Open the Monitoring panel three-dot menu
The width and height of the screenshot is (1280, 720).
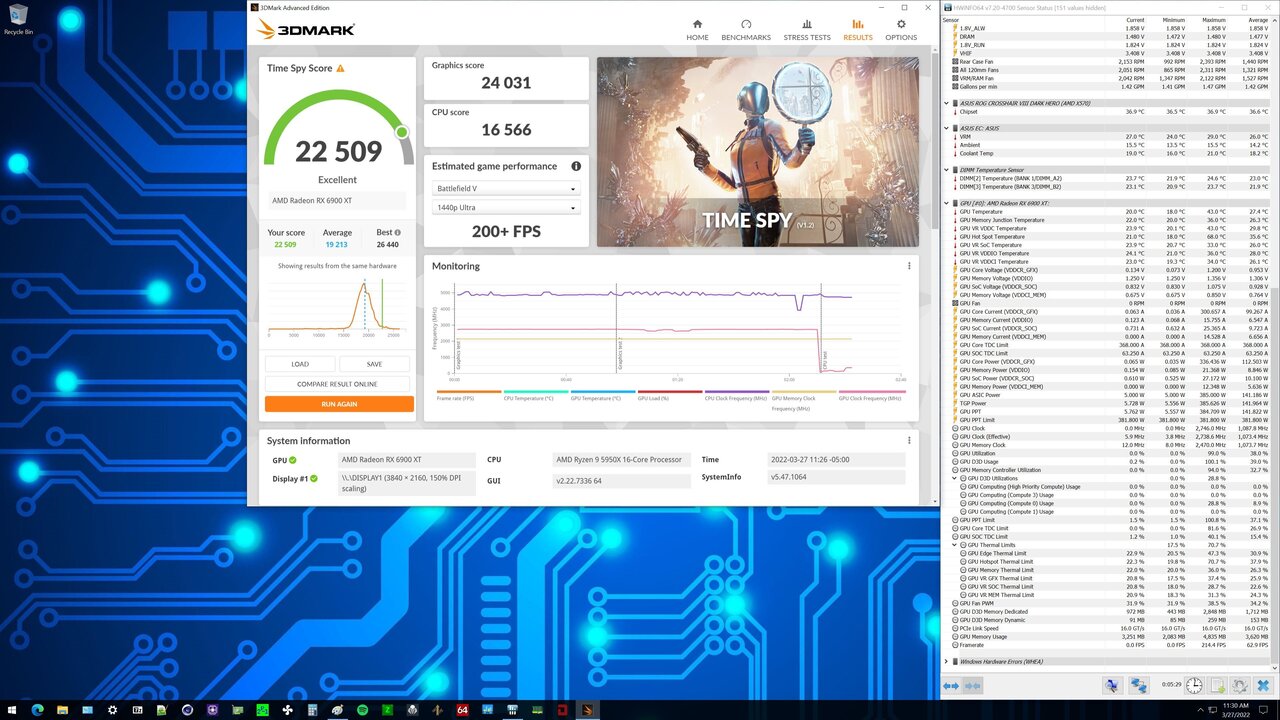point(909,266)
